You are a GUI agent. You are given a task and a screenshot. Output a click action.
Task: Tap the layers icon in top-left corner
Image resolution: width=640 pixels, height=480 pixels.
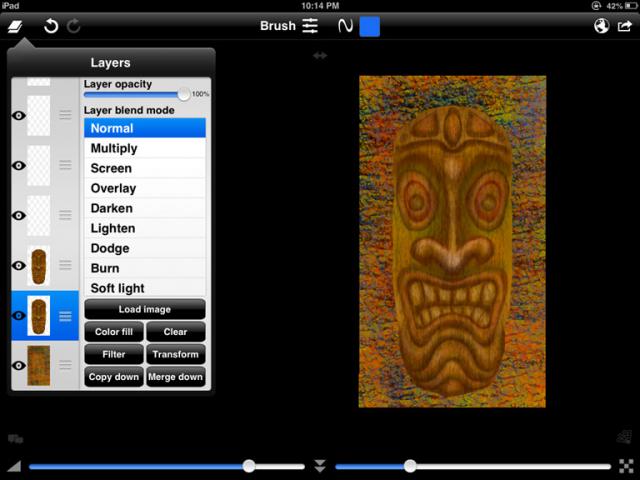tap(15, 26)
